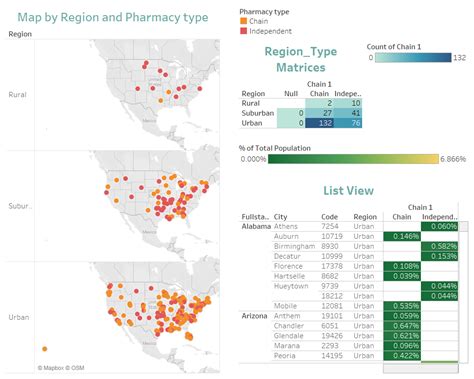Click the red Independent legend swatch
Screen dimensions: 474x379
tap(244, 31)
